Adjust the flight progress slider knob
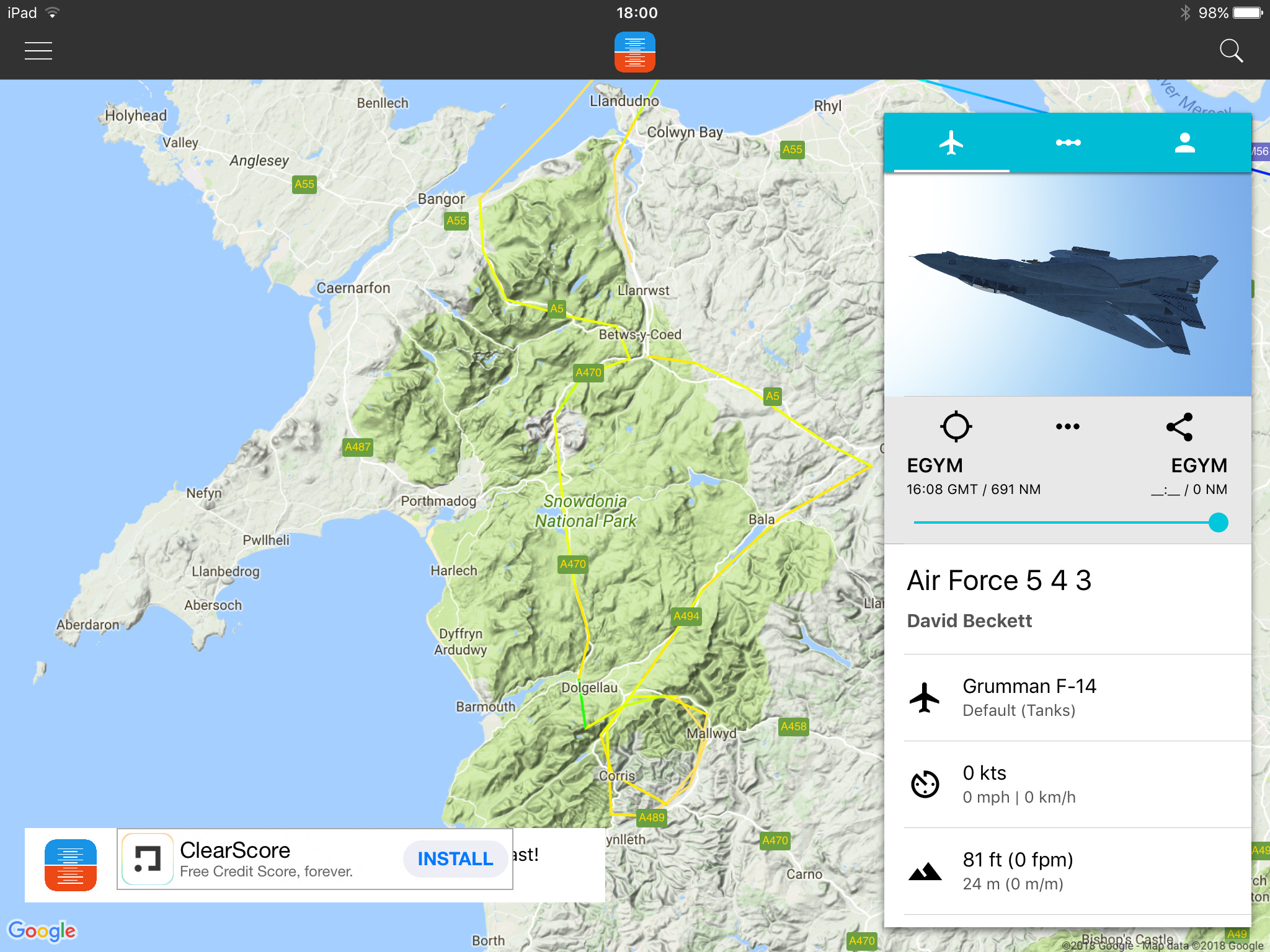The width and height of the screenshot is (1270, 952). point(1218,522)
